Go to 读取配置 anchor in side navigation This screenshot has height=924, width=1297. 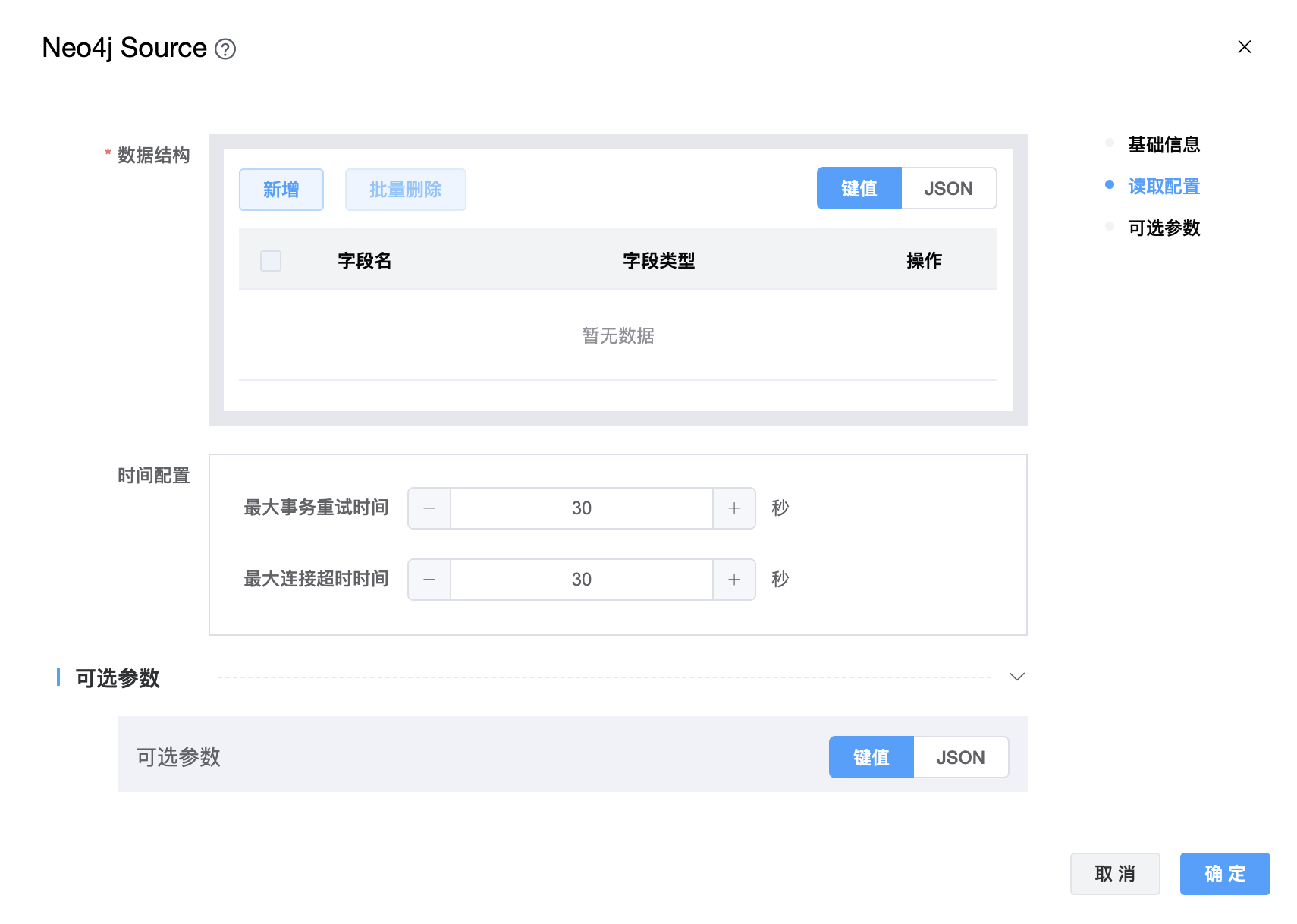[1163, 187]
